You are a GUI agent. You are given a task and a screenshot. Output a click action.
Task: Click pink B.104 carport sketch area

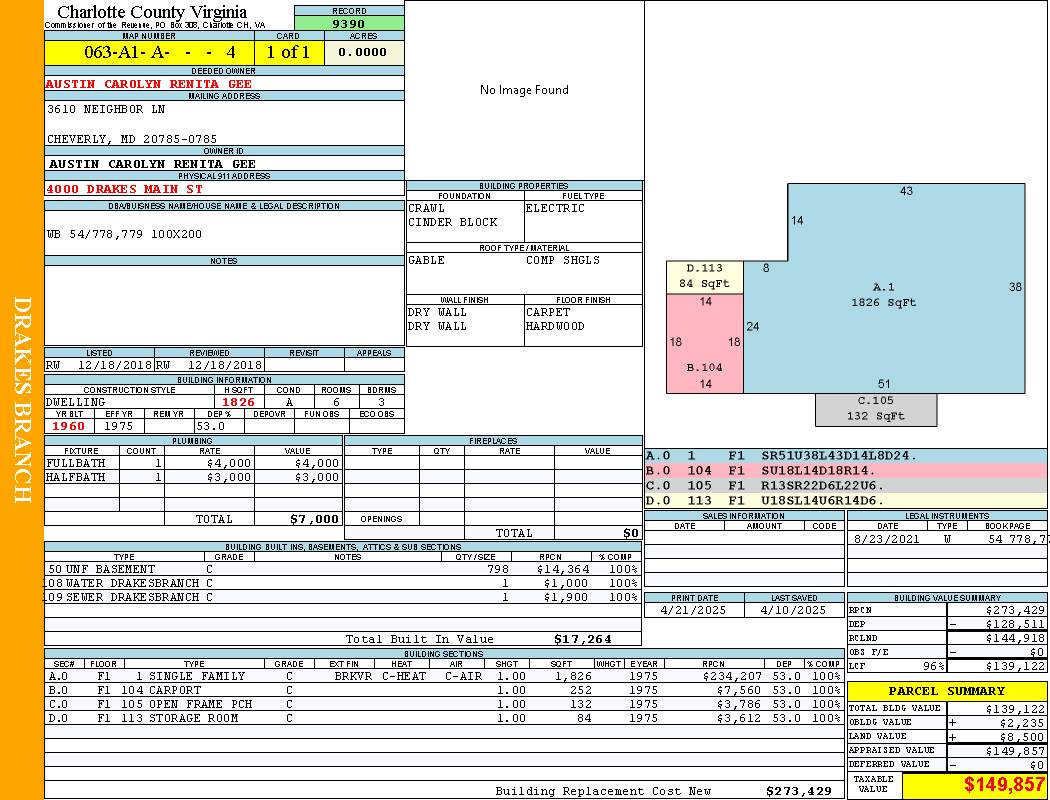[704, 343]
